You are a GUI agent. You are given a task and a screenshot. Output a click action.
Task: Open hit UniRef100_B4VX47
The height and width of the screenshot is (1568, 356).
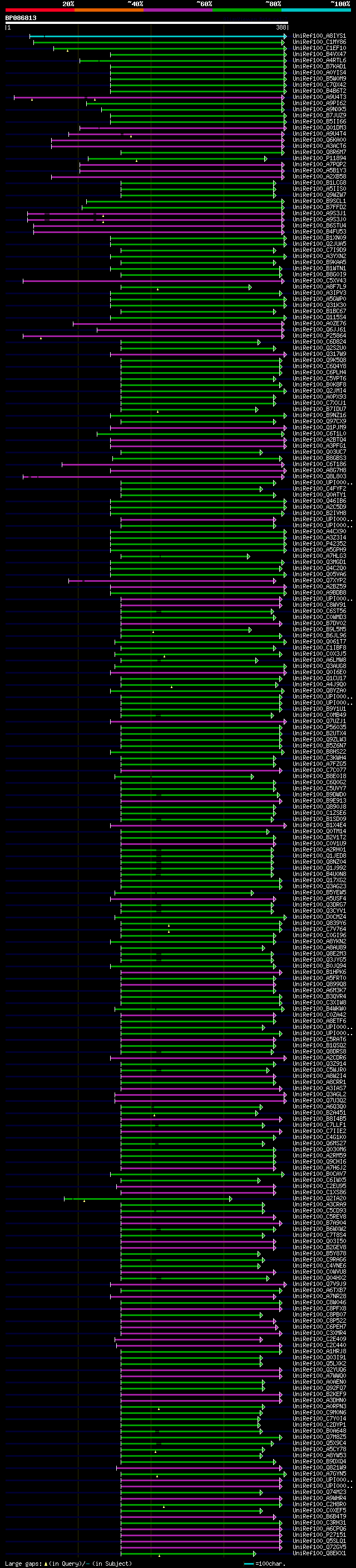click(319, 54)
